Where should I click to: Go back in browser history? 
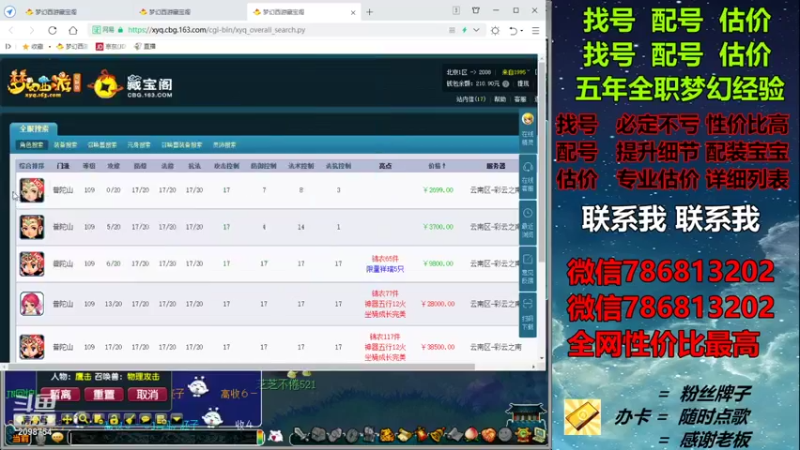[x=11, y=30]
